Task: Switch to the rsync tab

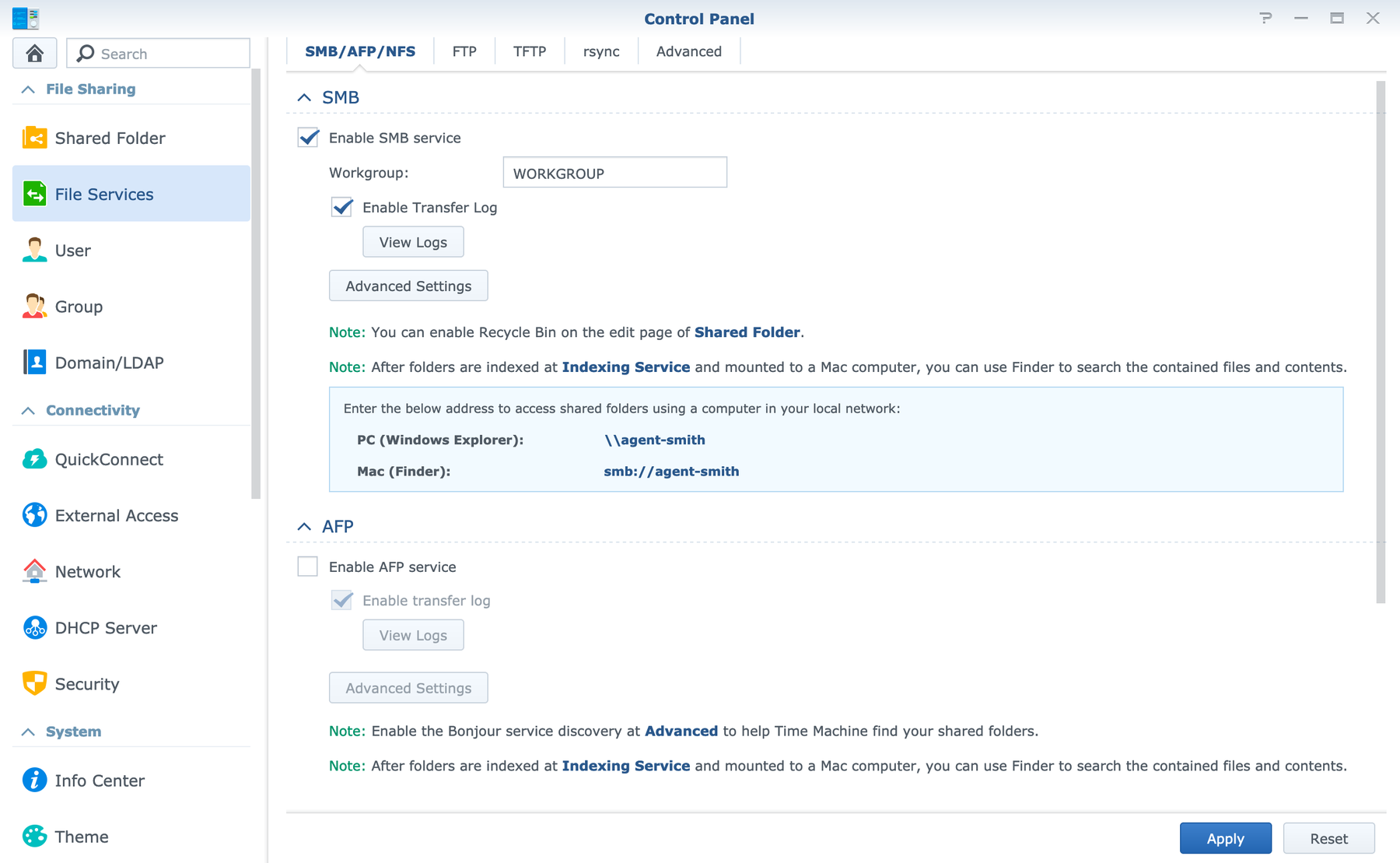Action: click(x=601, y=51)
